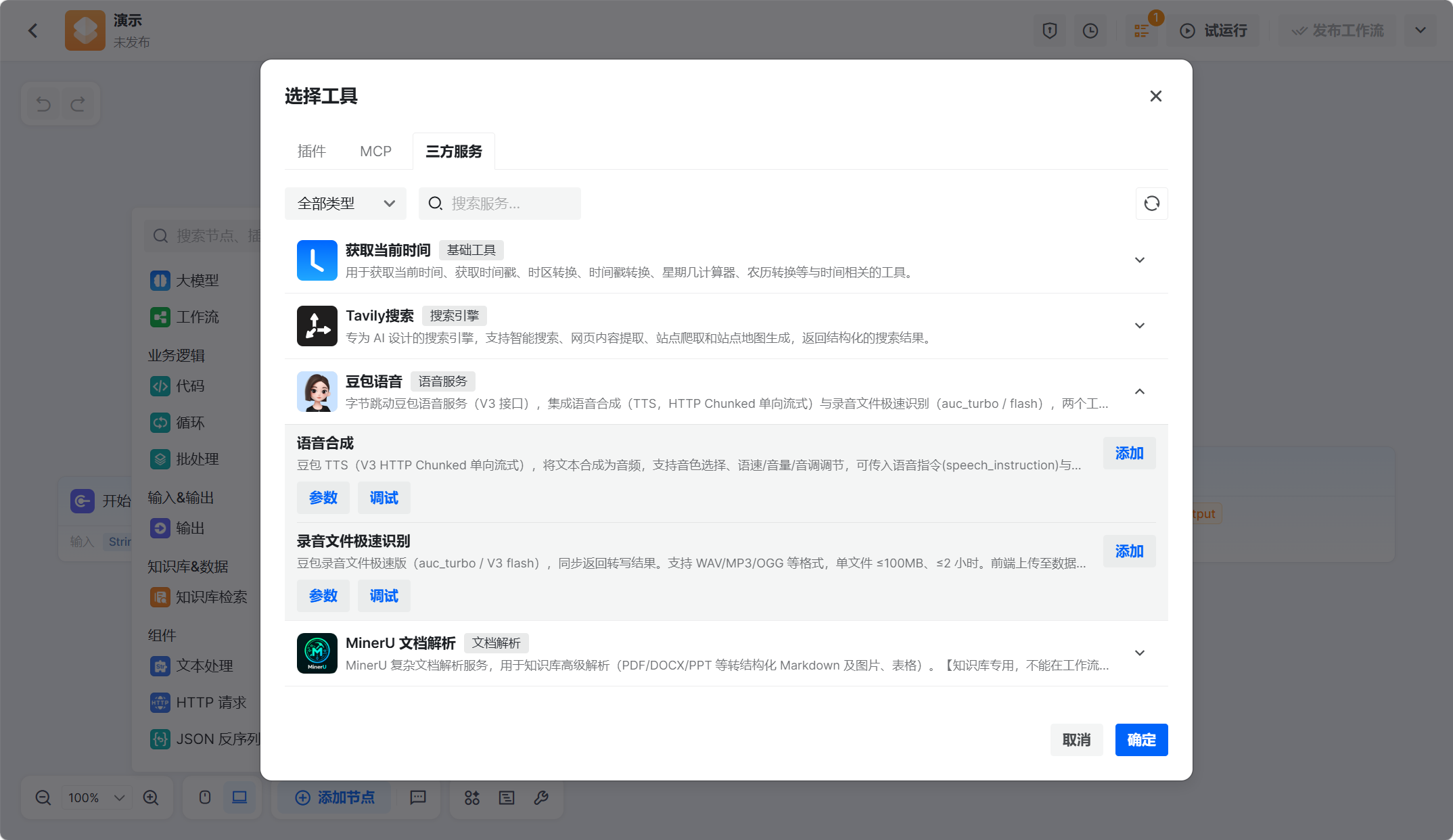Screen dimensions: 1453x840
Task: Open the checklist icon with badge 1
Action: 1142,30
